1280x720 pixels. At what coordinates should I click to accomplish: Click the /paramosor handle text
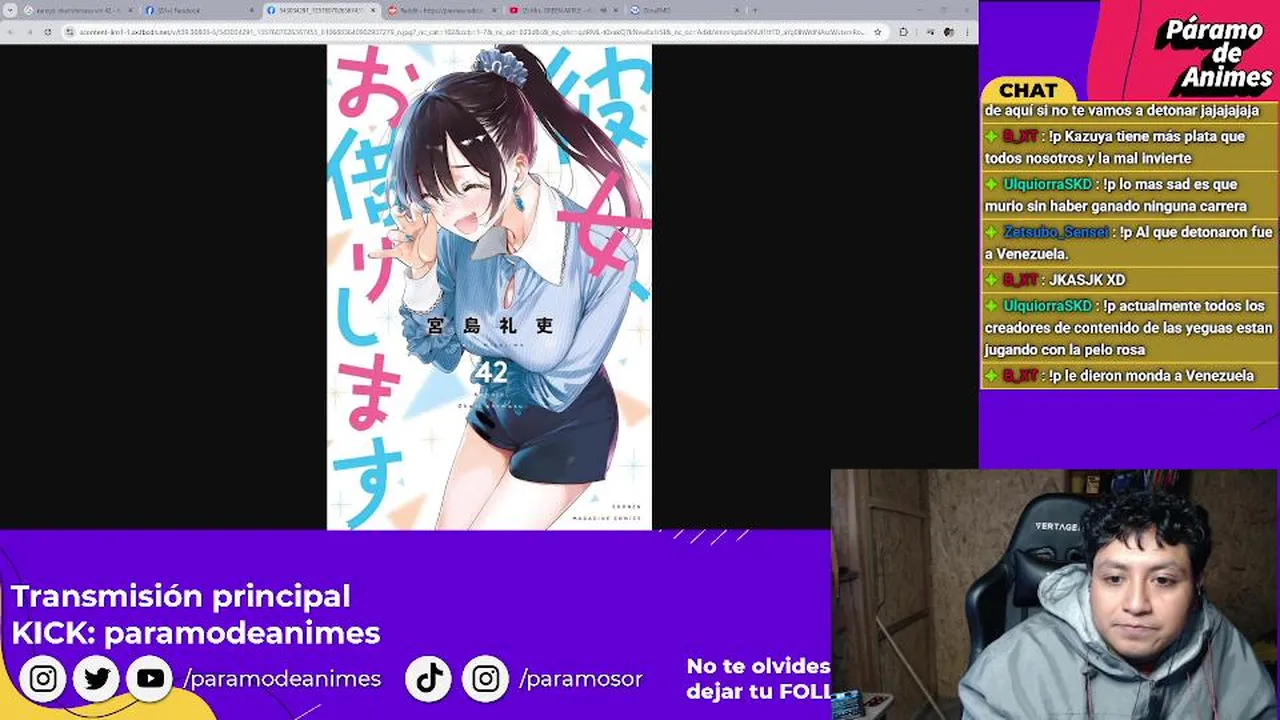(581, 679)
